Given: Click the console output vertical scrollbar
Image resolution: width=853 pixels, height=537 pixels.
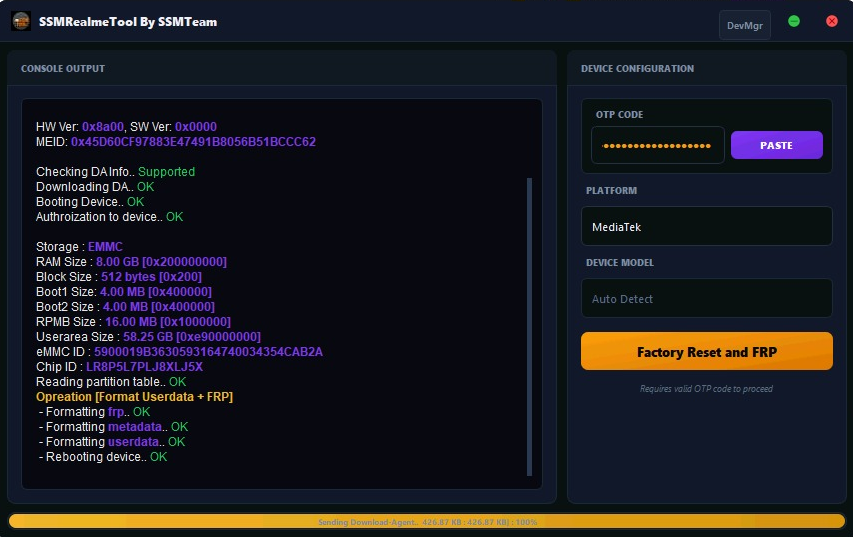Looking at the screenshot, I should (x=529, y=326).
